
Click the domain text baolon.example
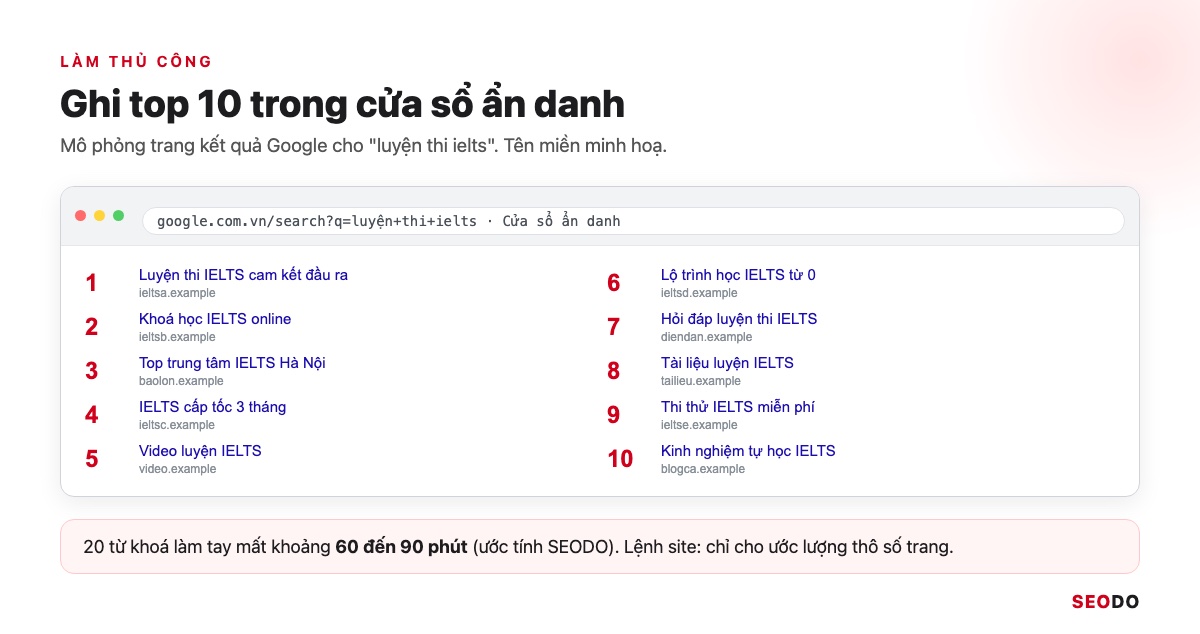point(181,381)
